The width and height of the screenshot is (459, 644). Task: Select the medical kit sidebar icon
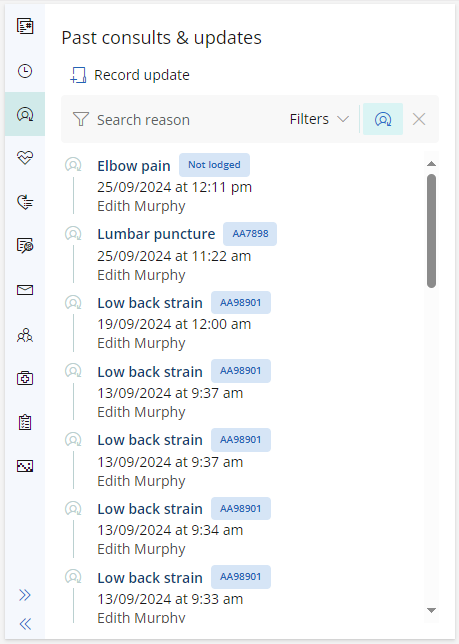25,378
